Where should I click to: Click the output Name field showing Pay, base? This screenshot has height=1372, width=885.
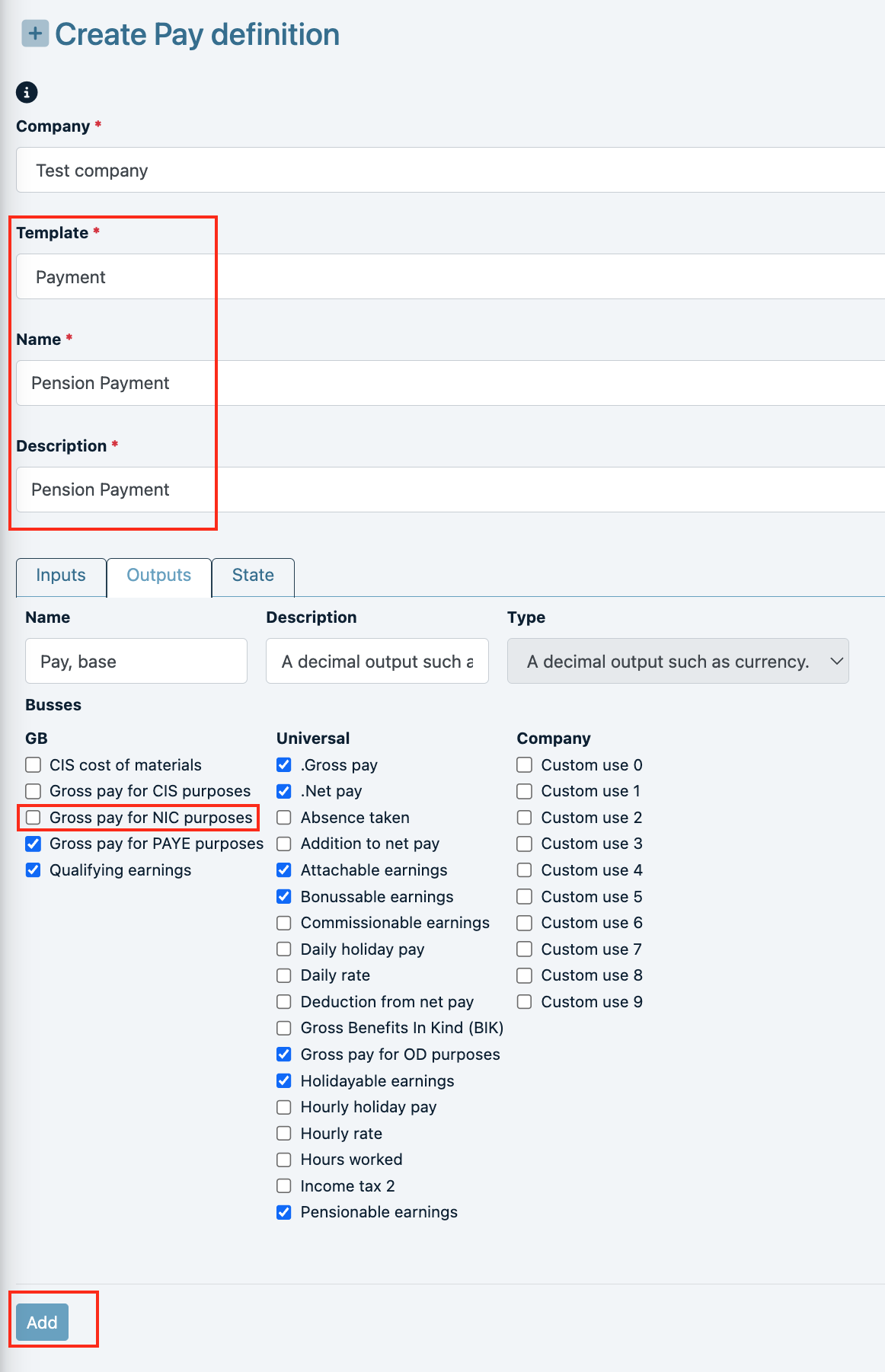pos(136,661)
